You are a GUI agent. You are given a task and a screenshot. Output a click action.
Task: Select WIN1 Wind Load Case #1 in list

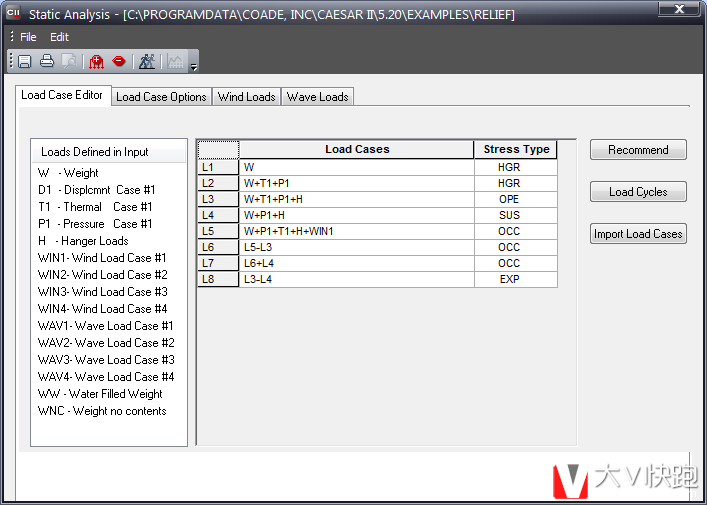102,258
